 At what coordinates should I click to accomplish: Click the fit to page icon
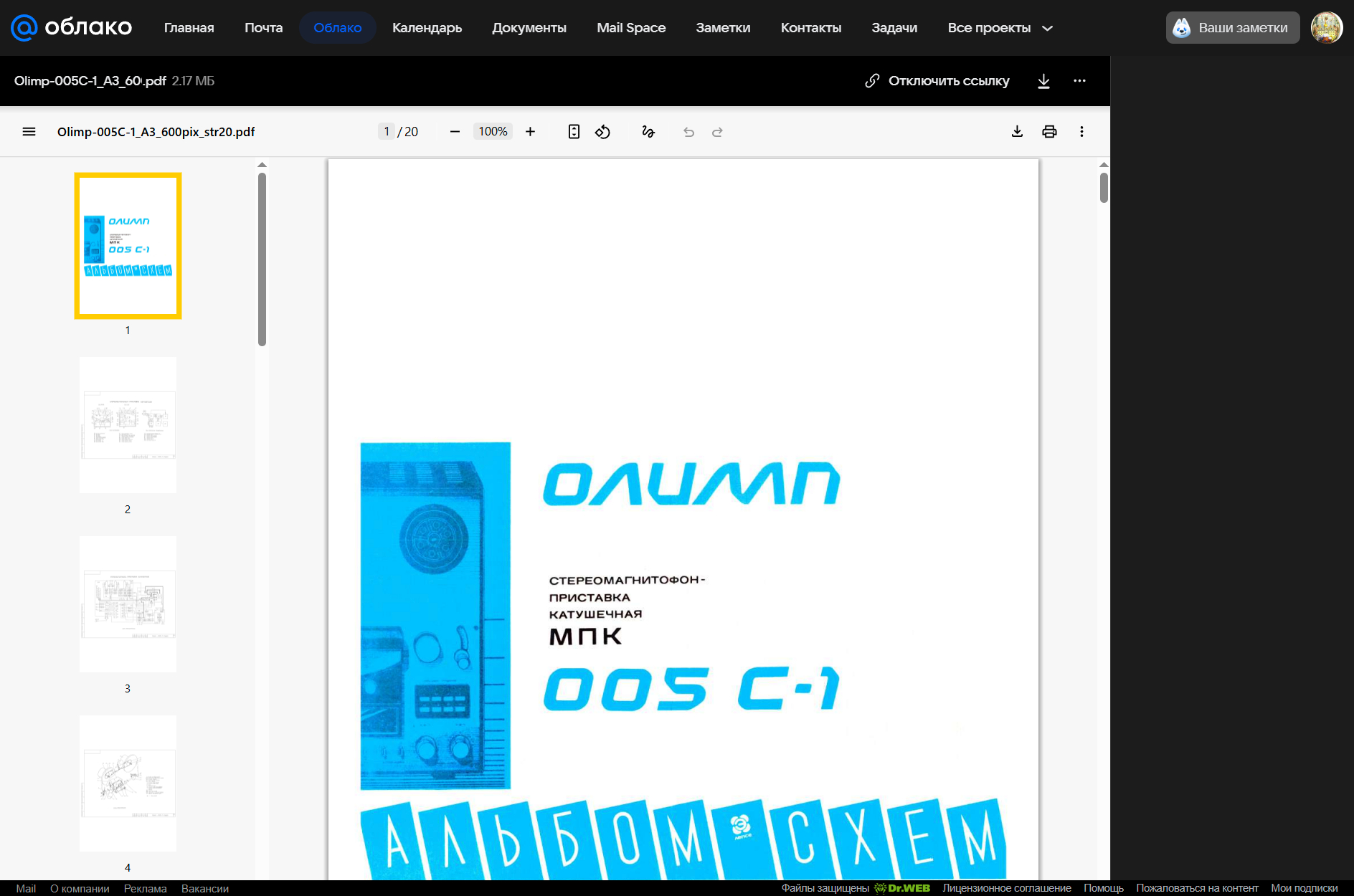(574, 132)
